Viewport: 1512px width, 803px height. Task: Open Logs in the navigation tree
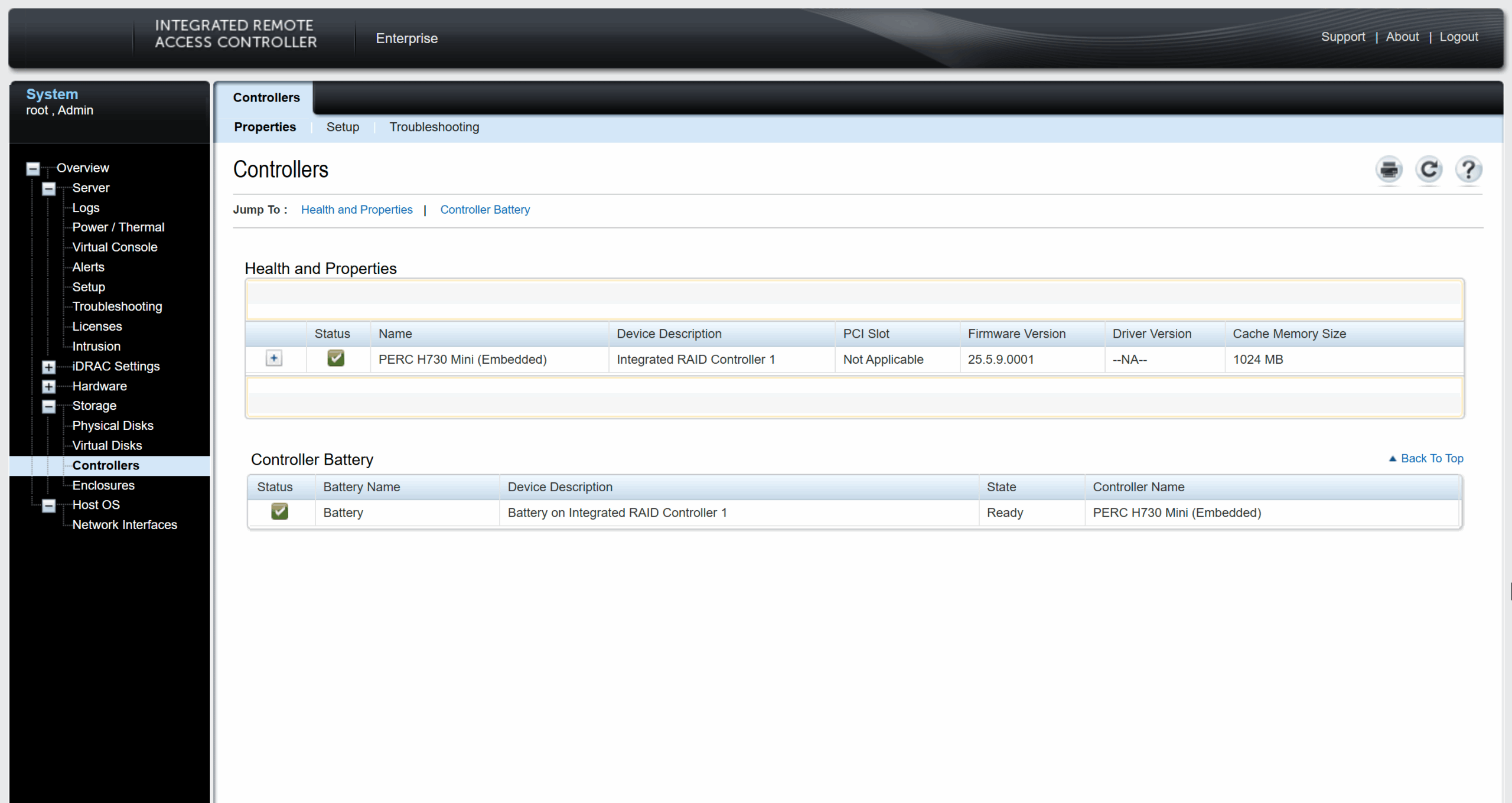(x=86, y=208)
